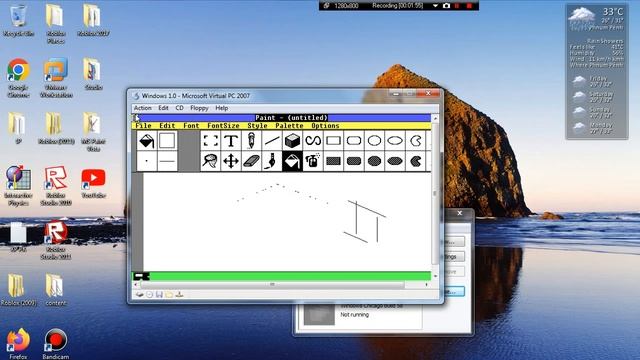Click the Virtual PC scrollbar down arrow
This screenshot has height=360, width=640.
435,276
